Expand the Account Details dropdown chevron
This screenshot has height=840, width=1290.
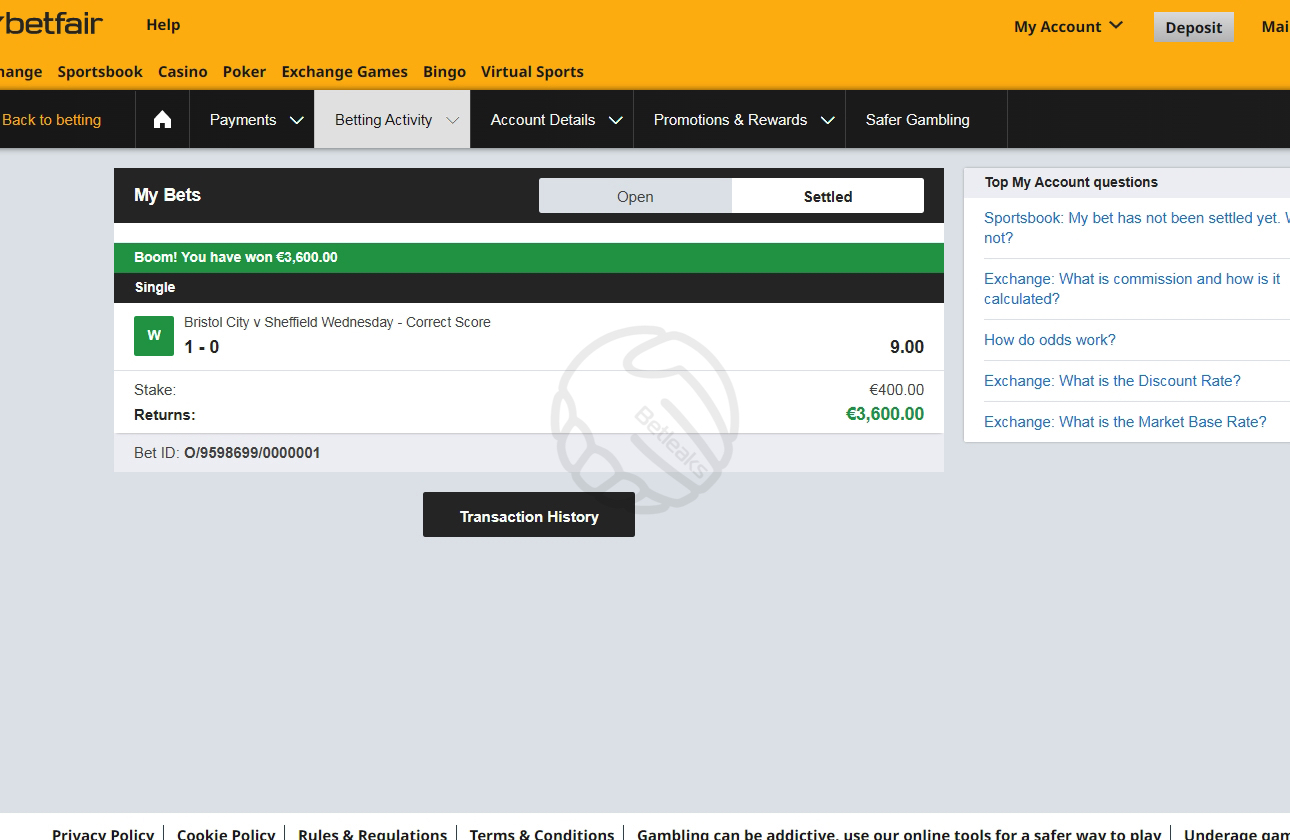point(615,120)
